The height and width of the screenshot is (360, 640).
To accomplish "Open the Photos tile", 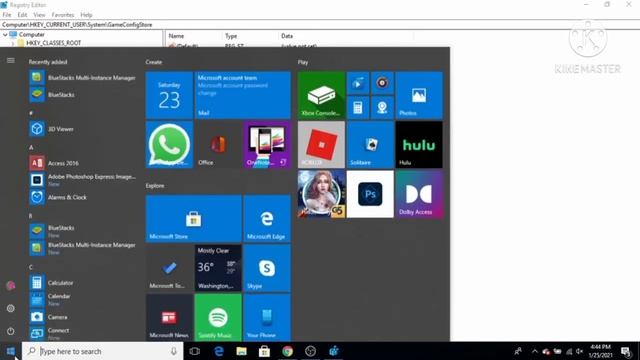I will click(x=419, y=95).
